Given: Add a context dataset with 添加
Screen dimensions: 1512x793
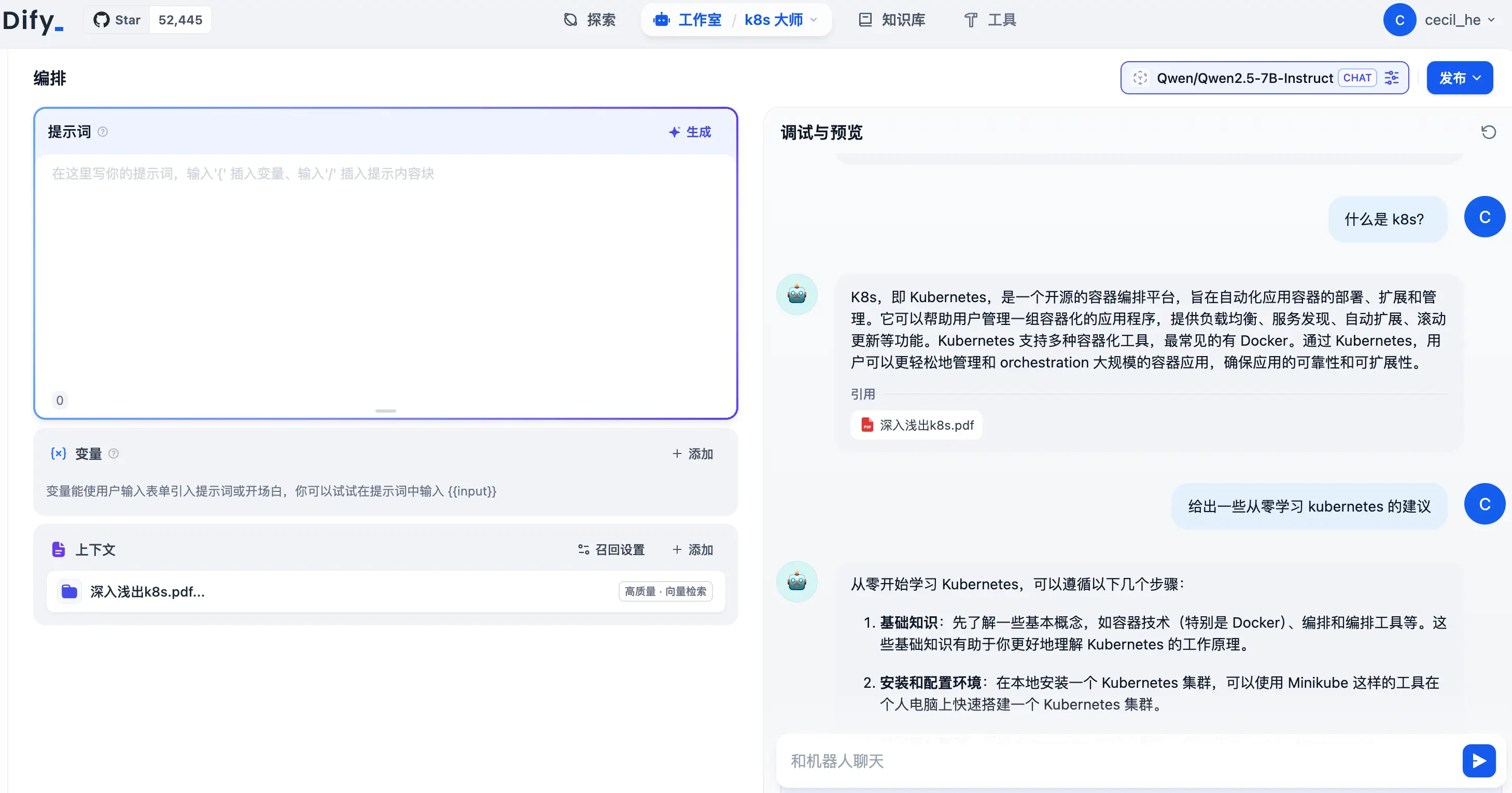Looking at the screenshot, I should (x=693, y=549).
